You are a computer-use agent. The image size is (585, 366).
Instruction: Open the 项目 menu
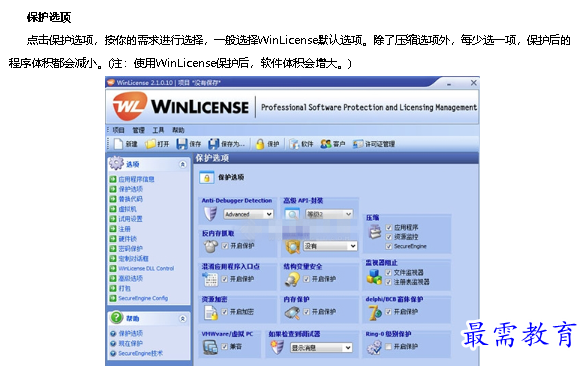[119, 130]
